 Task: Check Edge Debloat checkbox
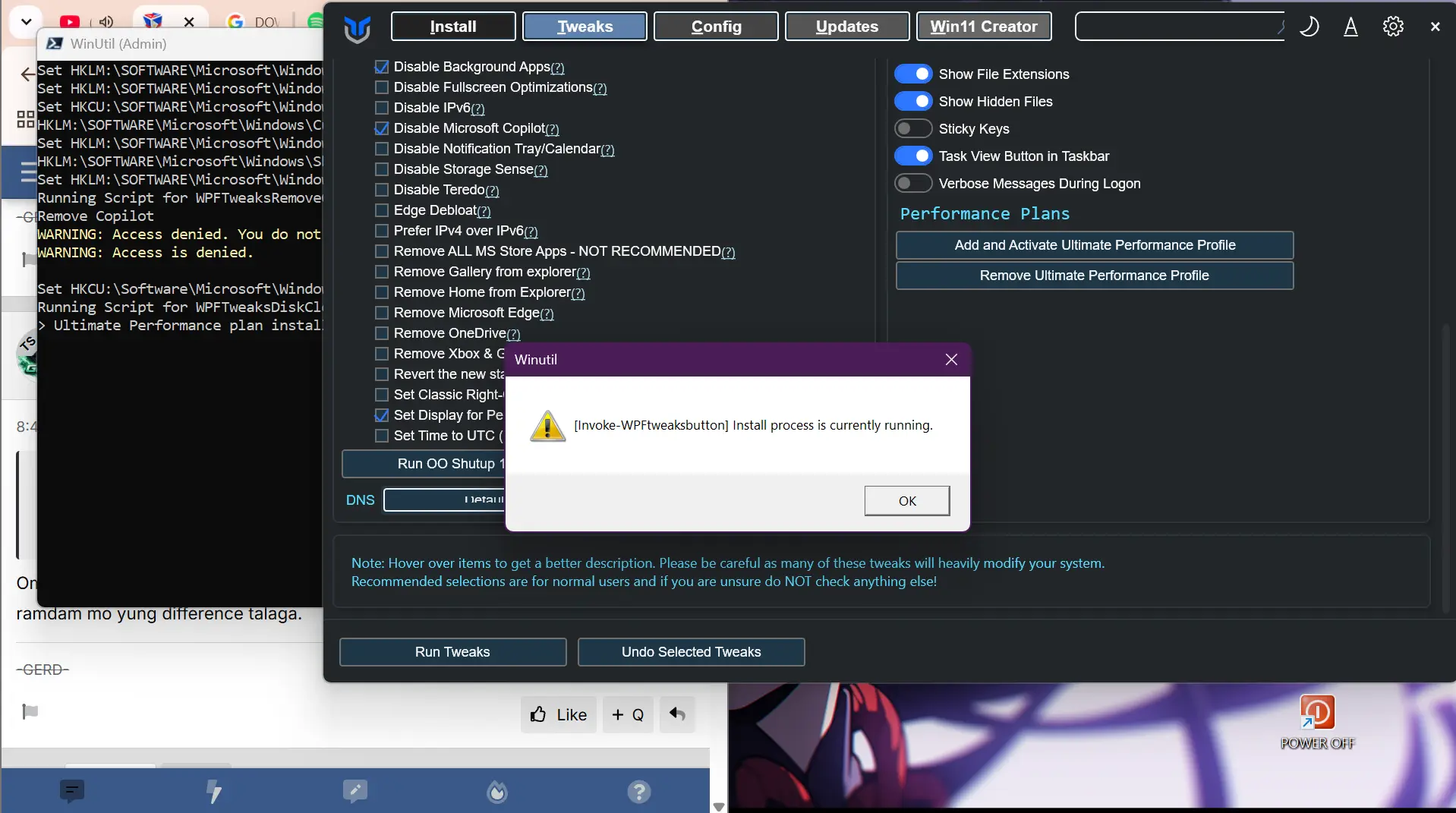tap(382, 210)
